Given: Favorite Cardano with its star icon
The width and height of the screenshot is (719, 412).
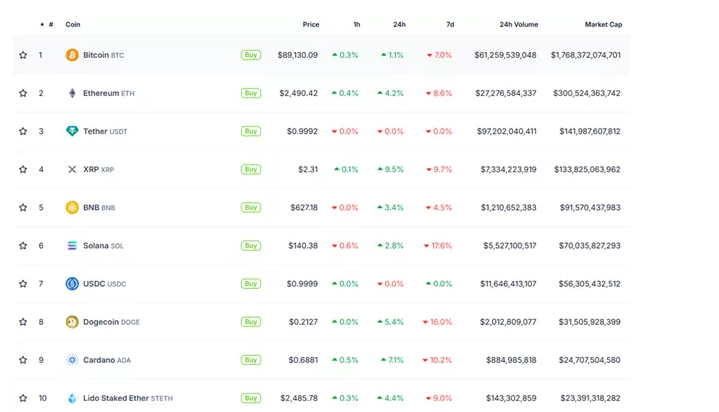Looking at the screenshot, I should pyautogui.click(x=23, y=360).
